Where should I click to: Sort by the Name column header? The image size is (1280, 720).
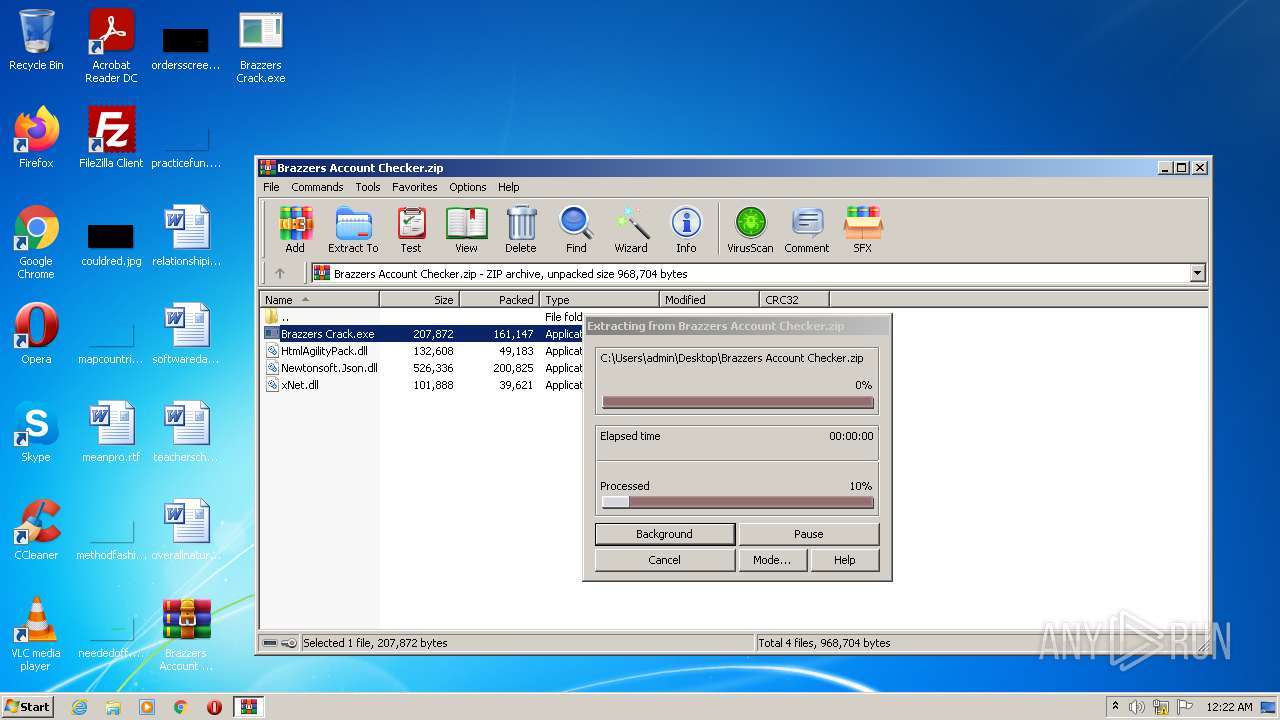319,299
